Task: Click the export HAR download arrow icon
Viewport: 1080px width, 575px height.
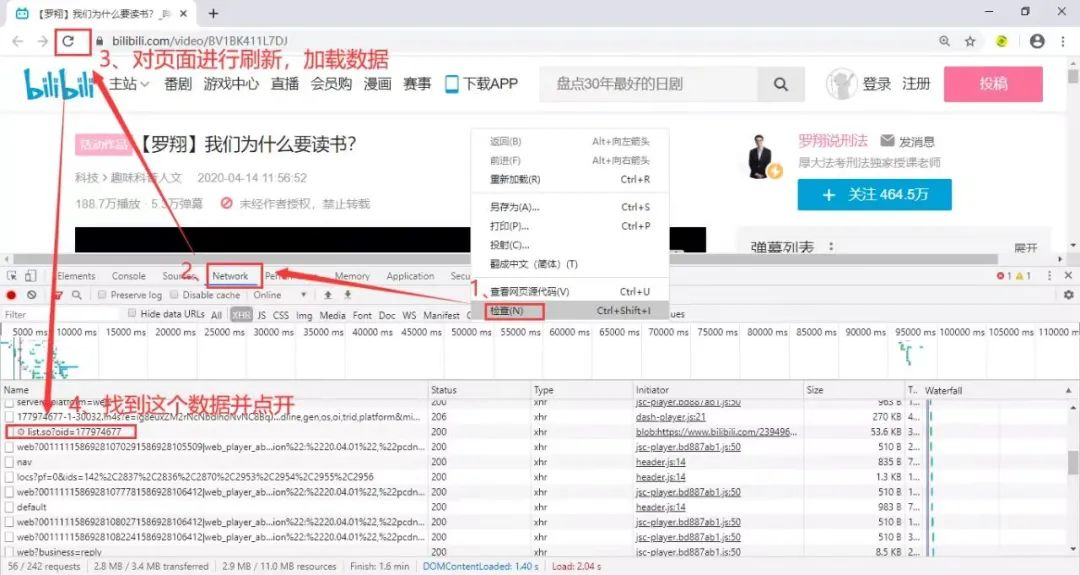Action: pos(348,295)
